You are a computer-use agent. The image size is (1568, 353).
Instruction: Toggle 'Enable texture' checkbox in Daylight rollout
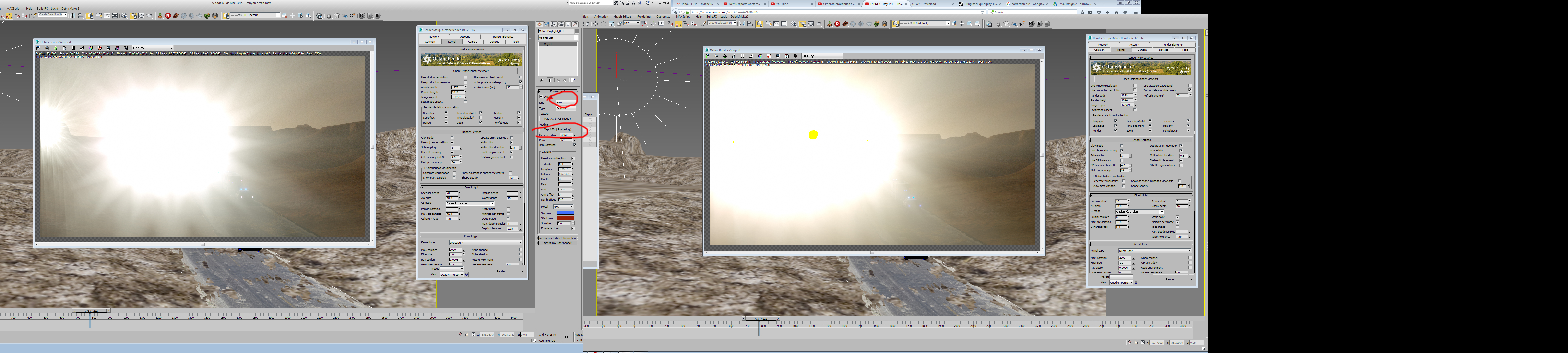(x=573, y=229)
